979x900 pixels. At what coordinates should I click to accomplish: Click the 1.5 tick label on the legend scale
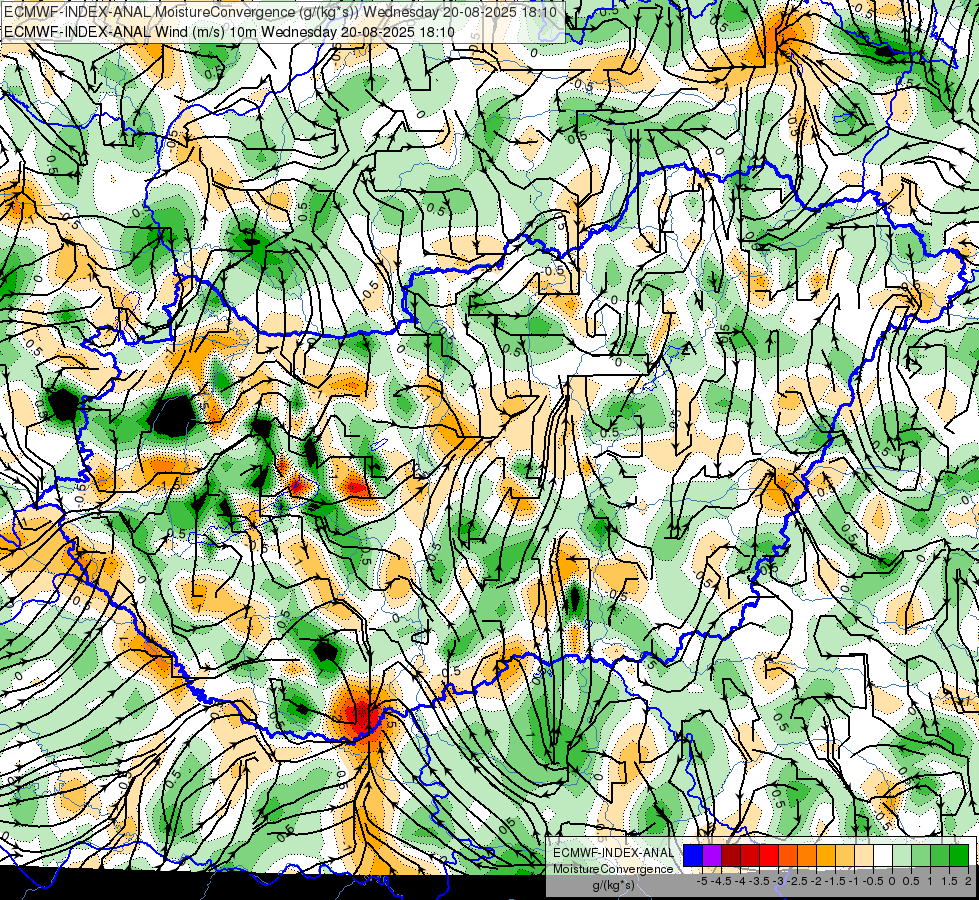click(948, 881)
